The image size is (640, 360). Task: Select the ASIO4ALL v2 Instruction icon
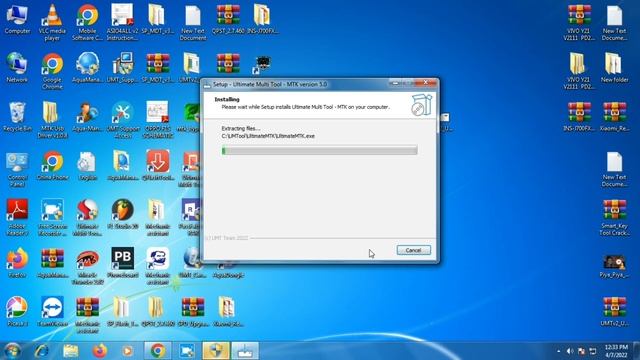122,22
